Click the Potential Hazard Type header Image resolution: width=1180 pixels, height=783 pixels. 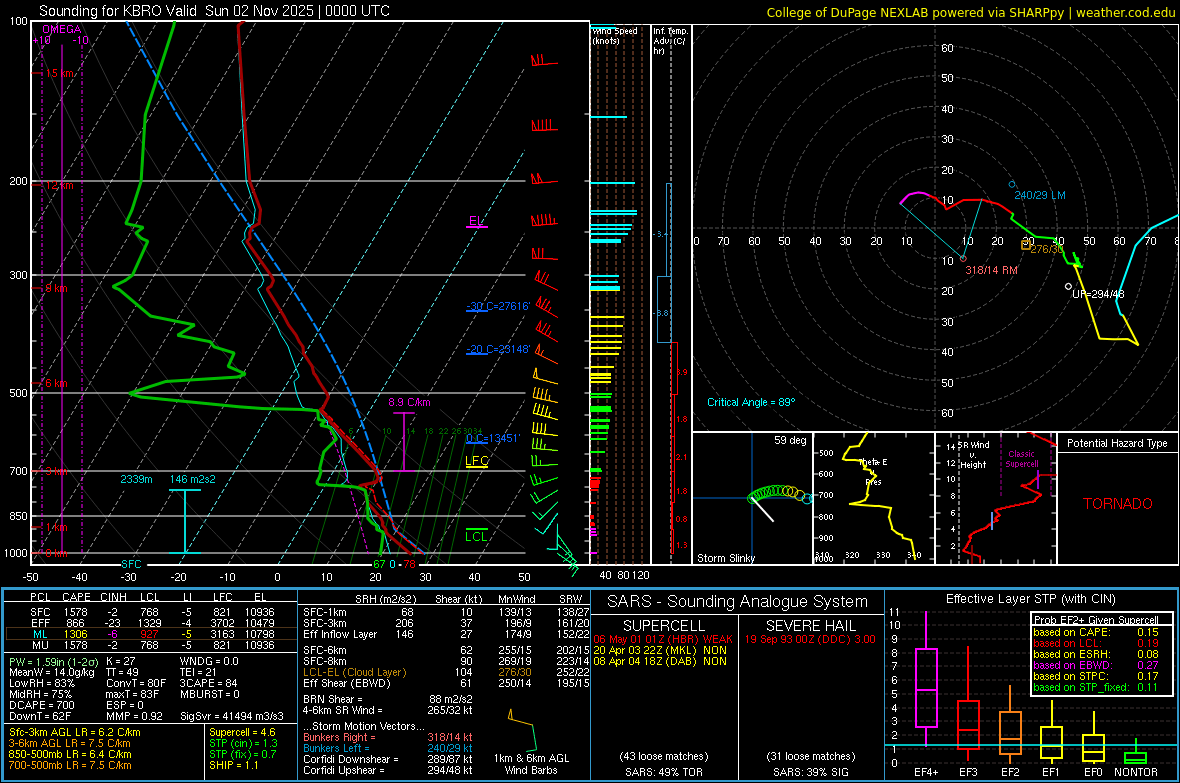point(1118,443)
